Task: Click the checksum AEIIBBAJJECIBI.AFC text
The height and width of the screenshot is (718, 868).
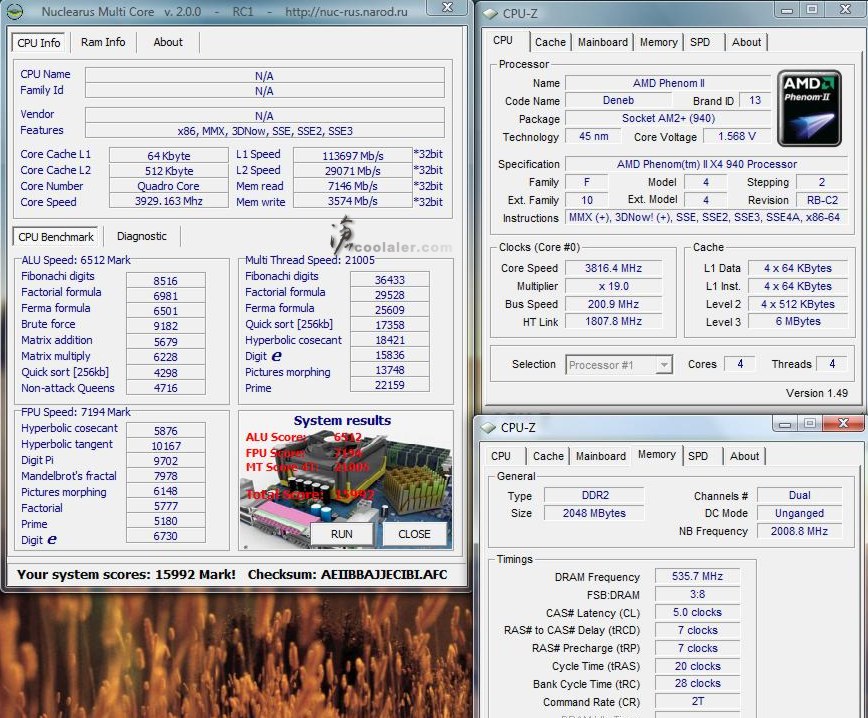Action: coord(384,574)
